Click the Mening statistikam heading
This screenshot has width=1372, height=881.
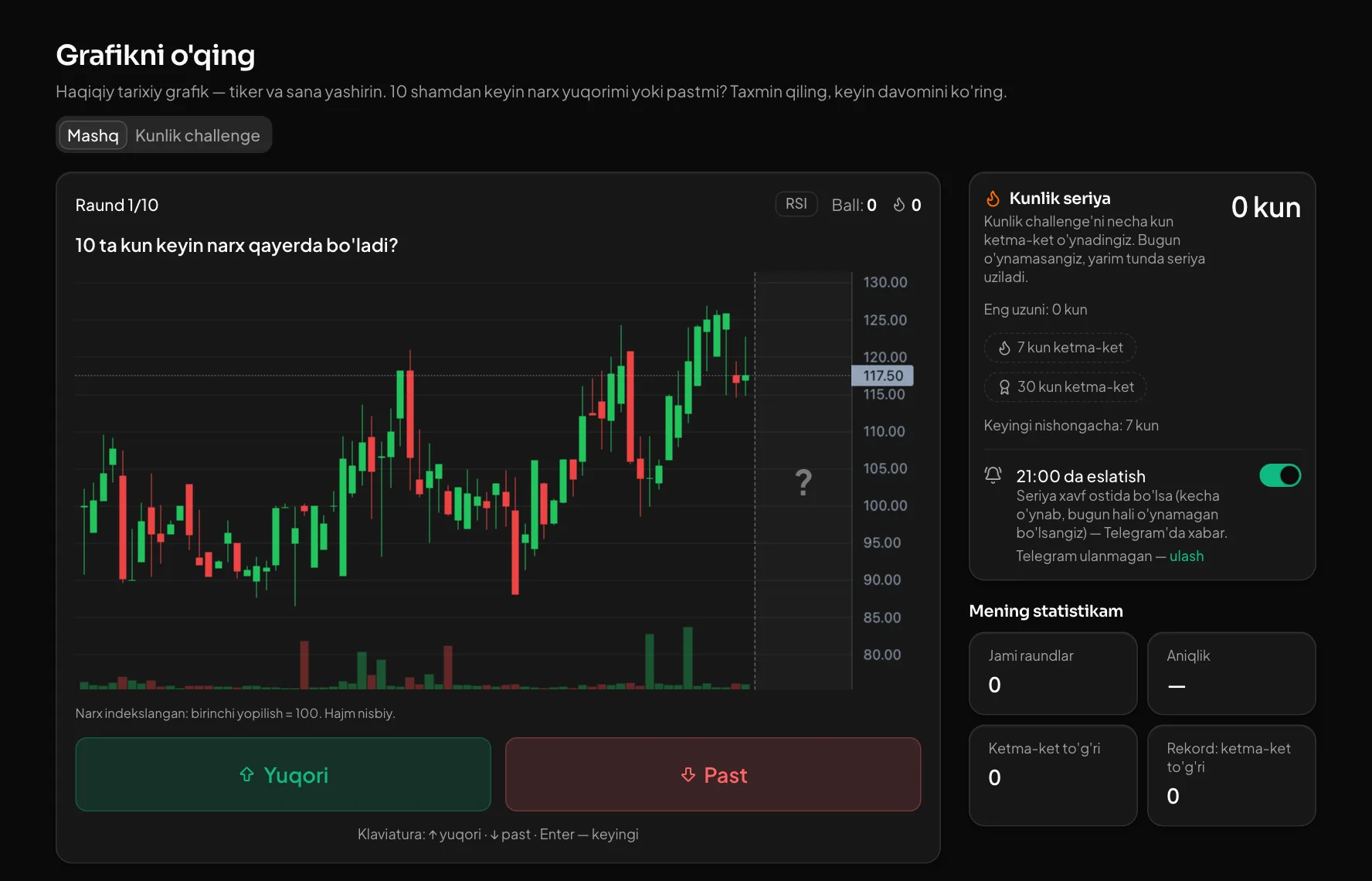pyautogui.click(x=1046, y=611)
